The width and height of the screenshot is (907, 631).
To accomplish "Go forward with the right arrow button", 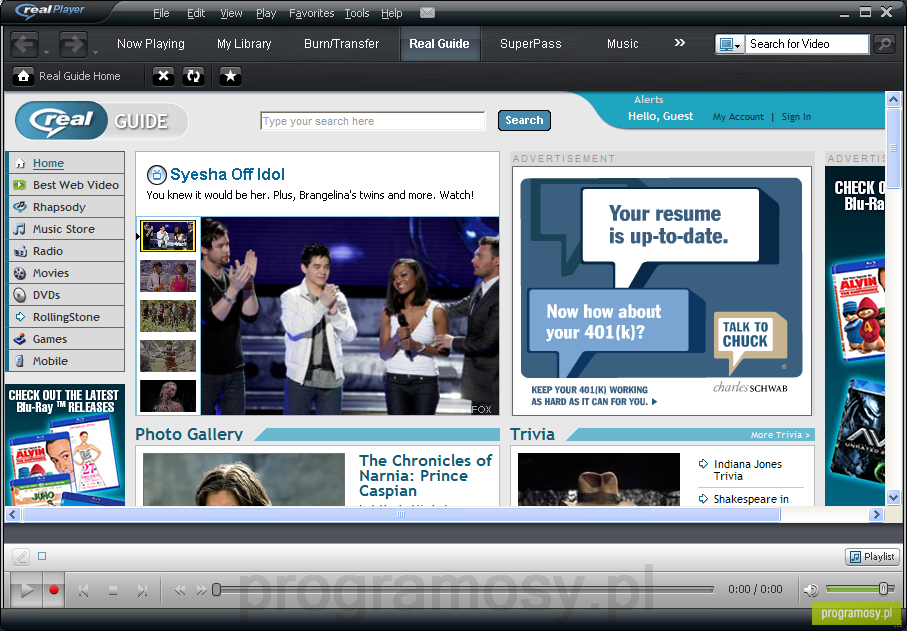I will [x=73, y=45].
